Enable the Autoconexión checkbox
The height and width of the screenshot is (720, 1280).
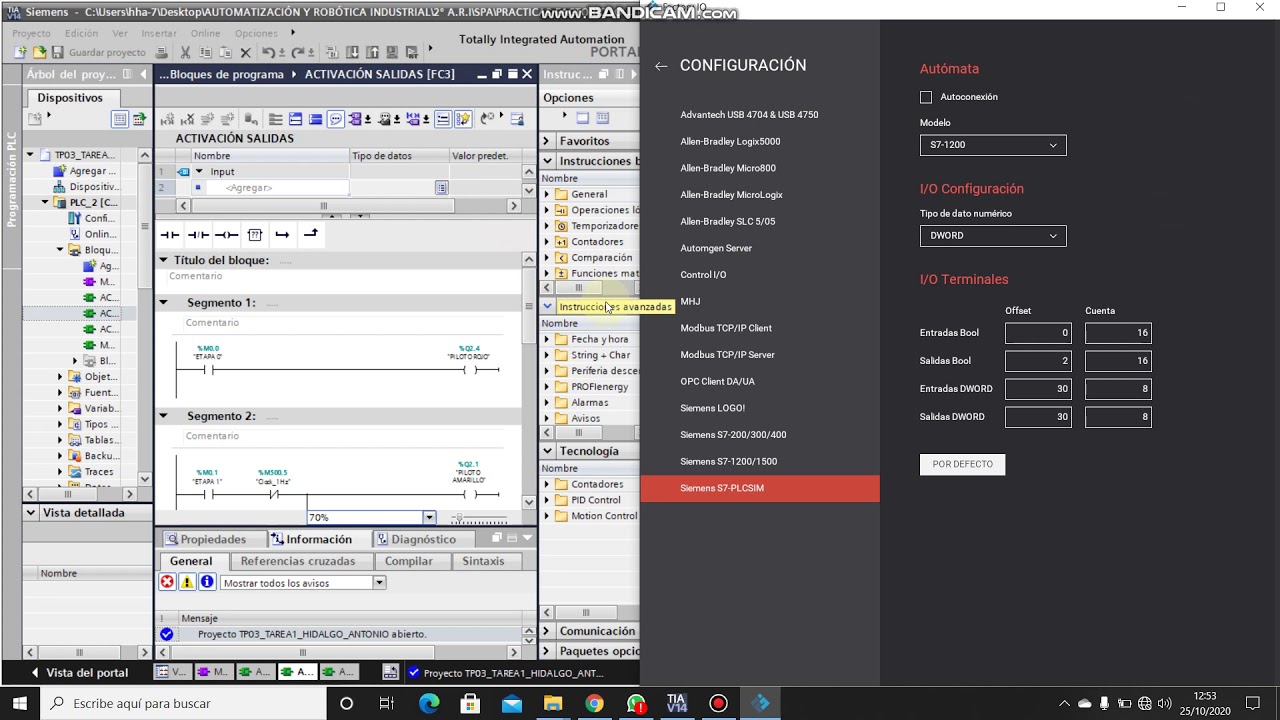[926, 97]
